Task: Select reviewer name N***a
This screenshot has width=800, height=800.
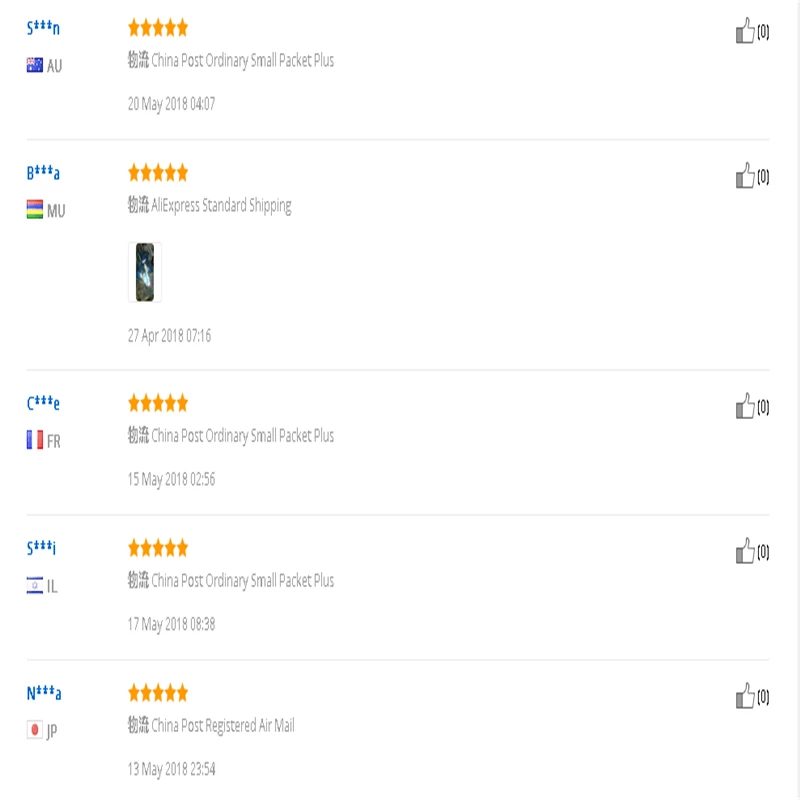Action: pyautogui.click(x=44, y=693)
